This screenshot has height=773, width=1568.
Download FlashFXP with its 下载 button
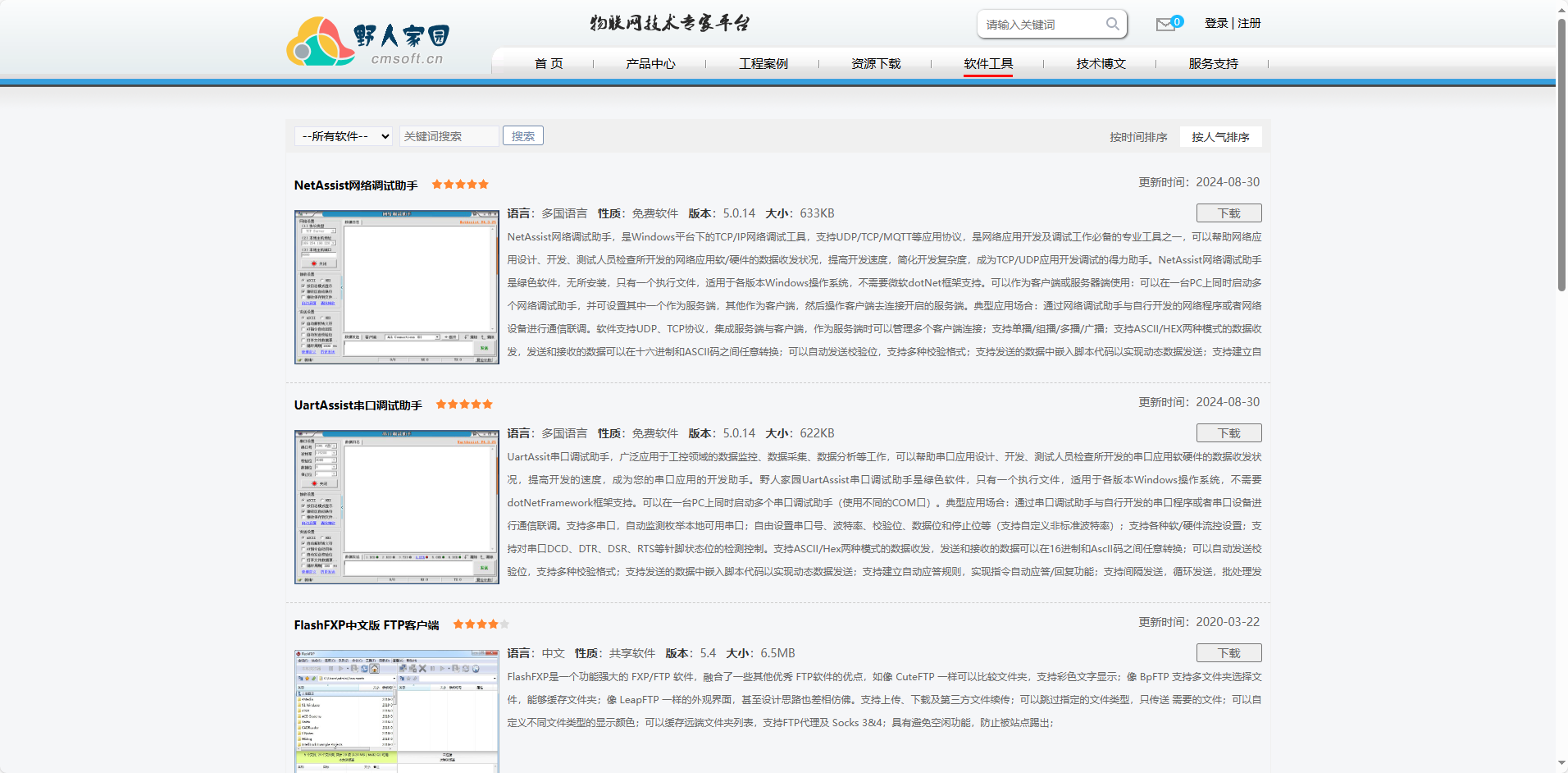pyautogui.click(x=1228, y=653)
